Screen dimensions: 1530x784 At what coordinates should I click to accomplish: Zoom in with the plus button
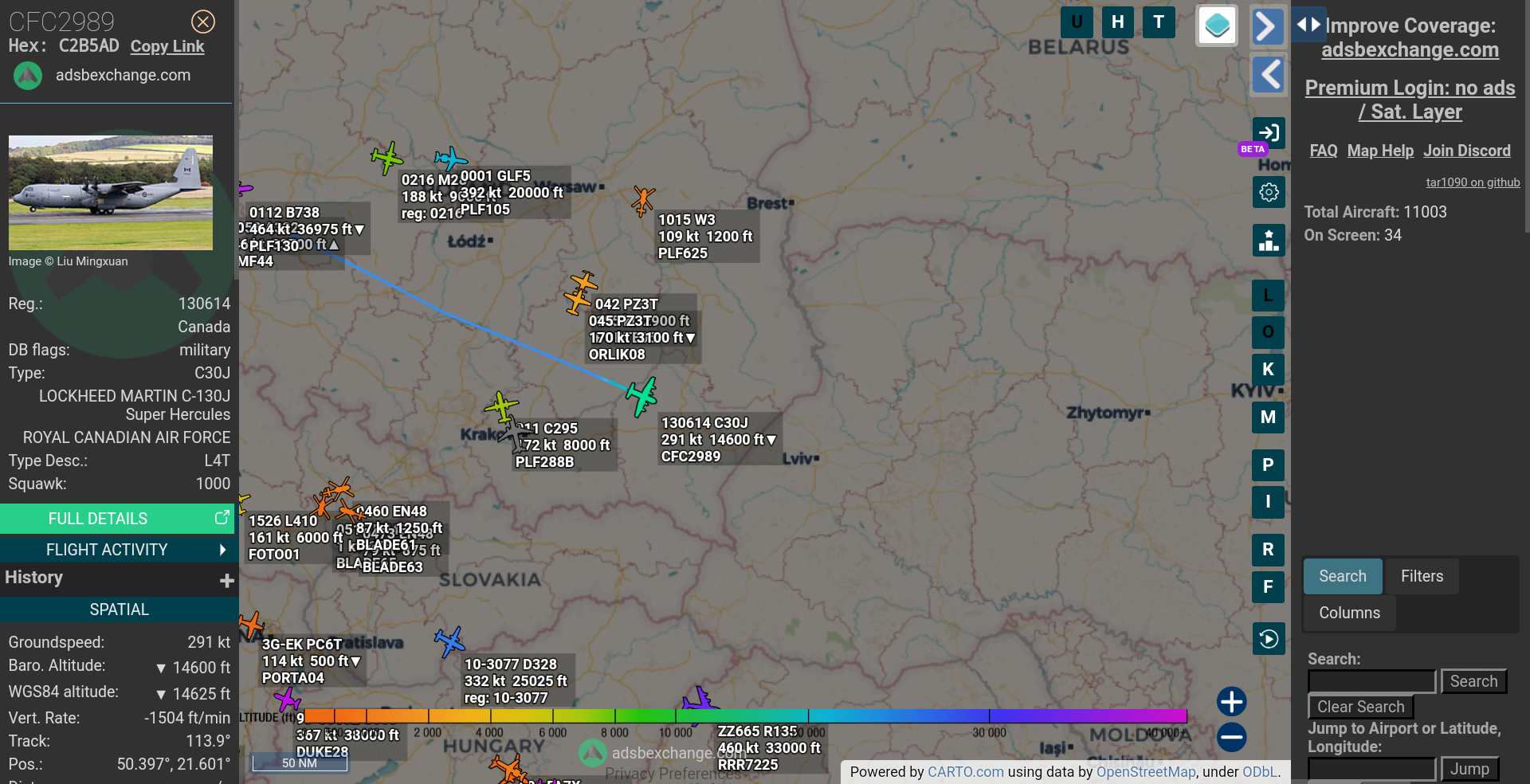(1231, 702)
